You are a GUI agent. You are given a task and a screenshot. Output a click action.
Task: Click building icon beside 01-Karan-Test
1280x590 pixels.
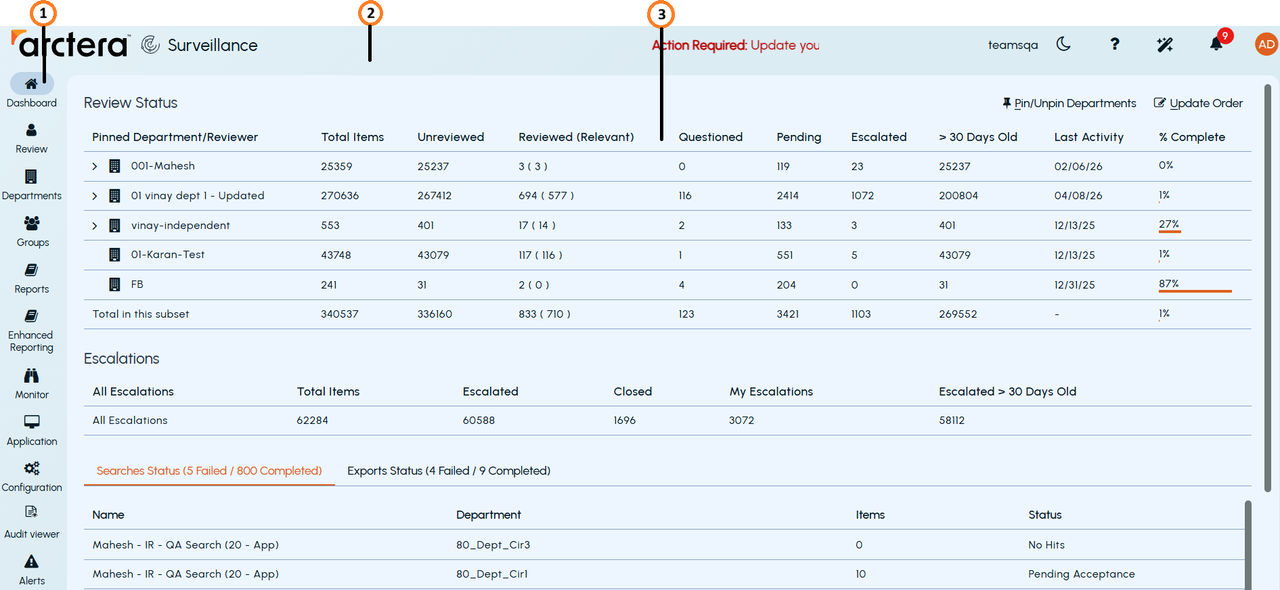(115, 255)
